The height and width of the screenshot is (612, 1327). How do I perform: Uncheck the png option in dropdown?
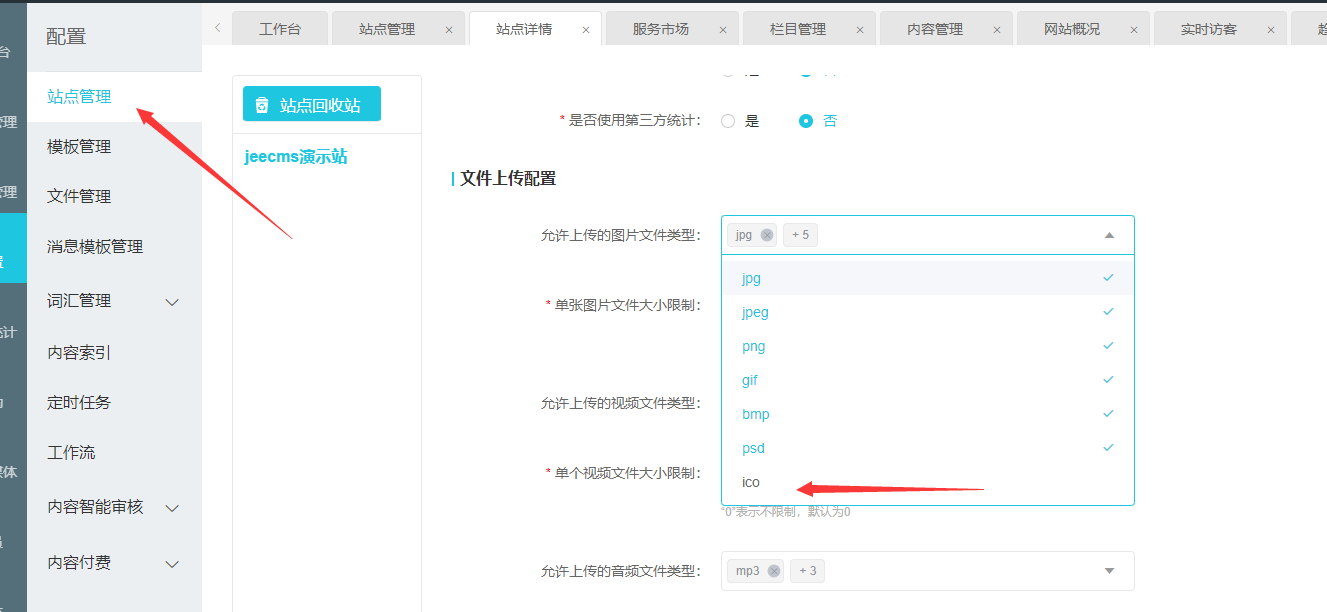point(754,346)
